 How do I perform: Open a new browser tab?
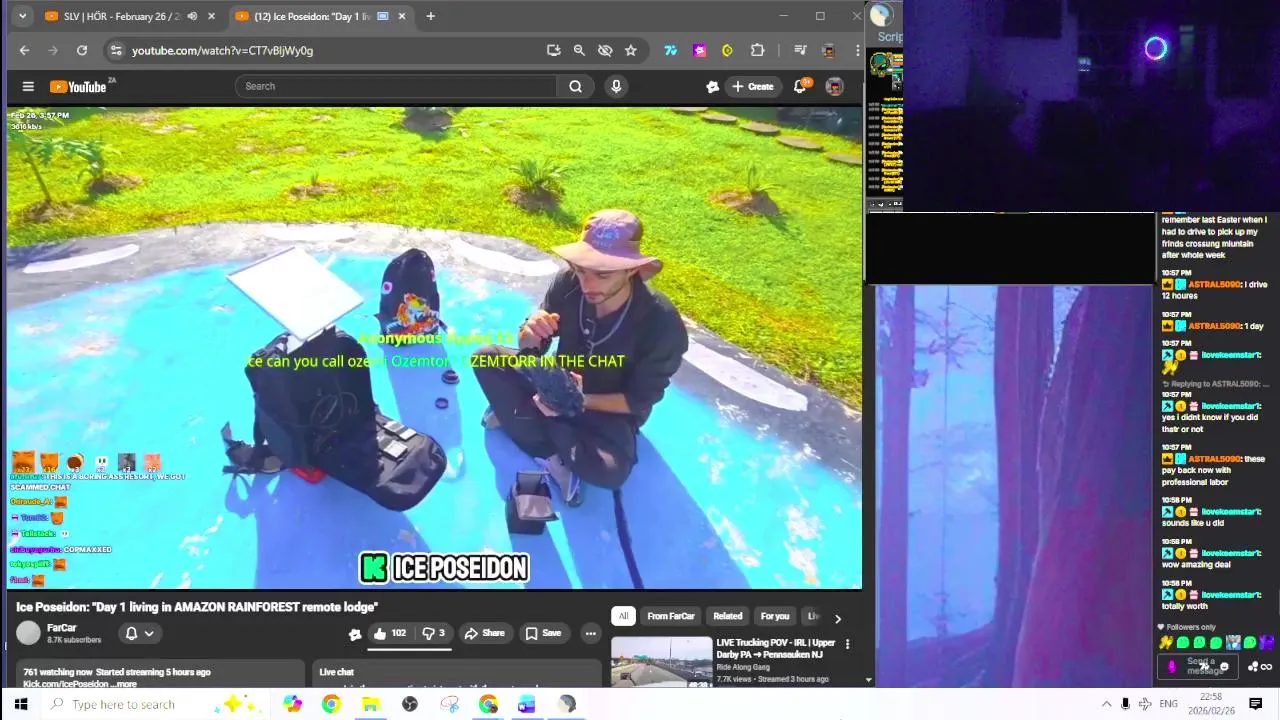point(430,16)
